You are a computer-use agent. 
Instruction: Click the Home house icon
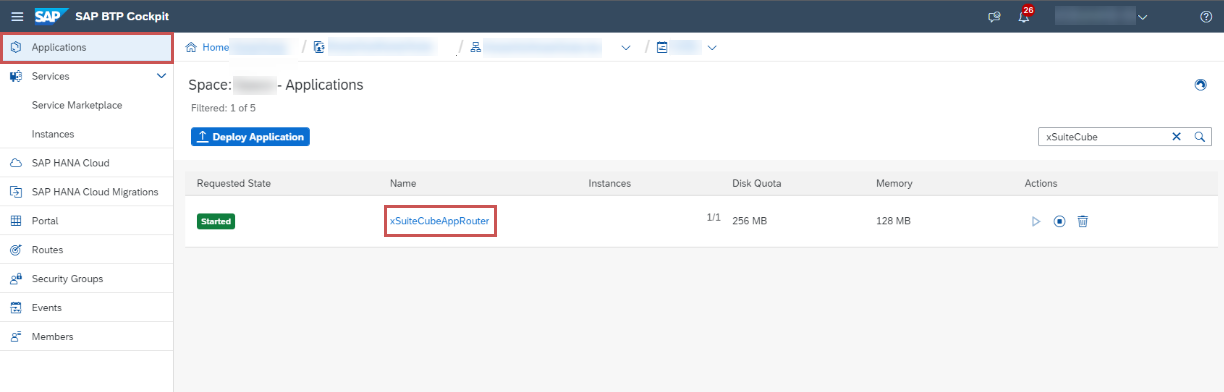pos(191,47)
